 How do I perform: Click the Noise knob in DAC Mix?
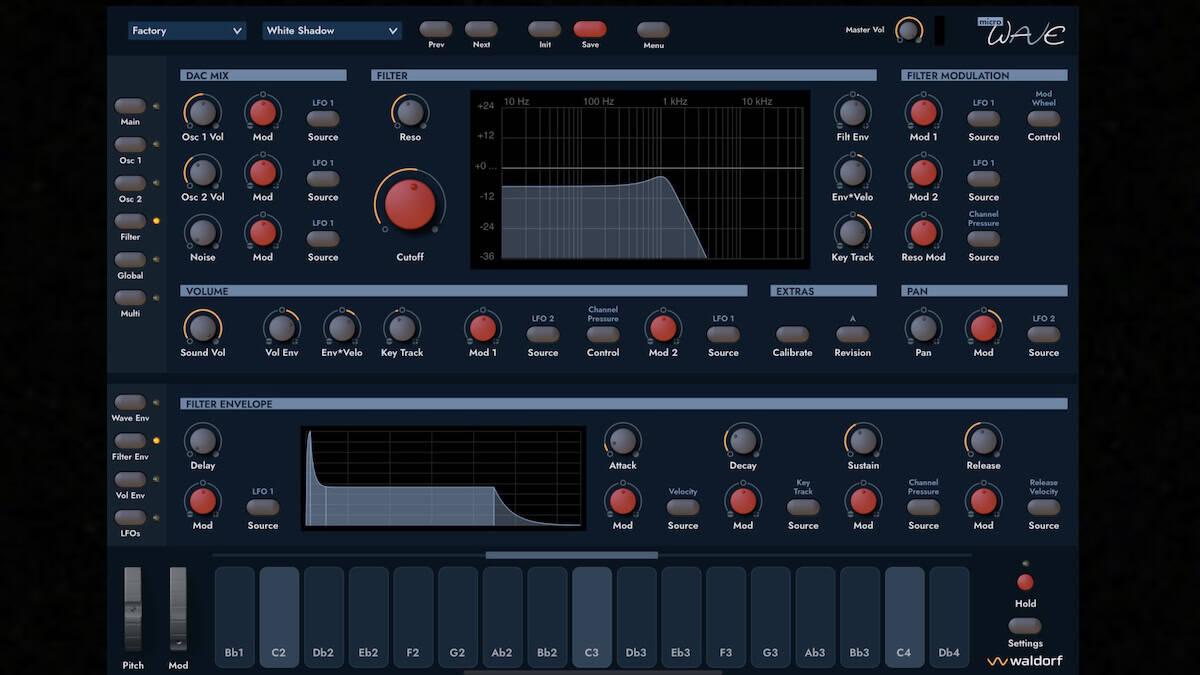202,232
